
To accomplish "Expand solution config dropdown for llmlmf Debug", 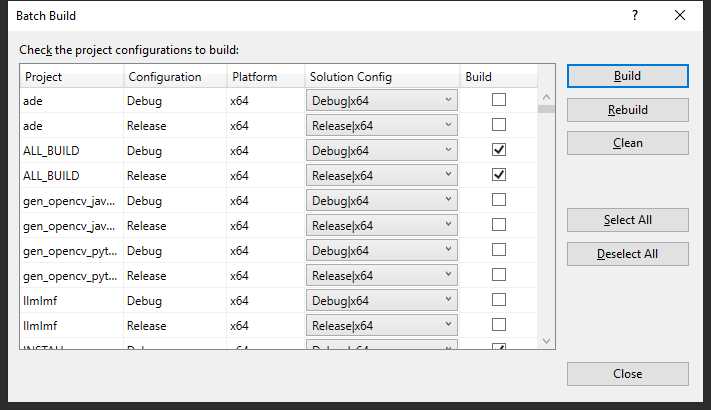I will [382, 300].
